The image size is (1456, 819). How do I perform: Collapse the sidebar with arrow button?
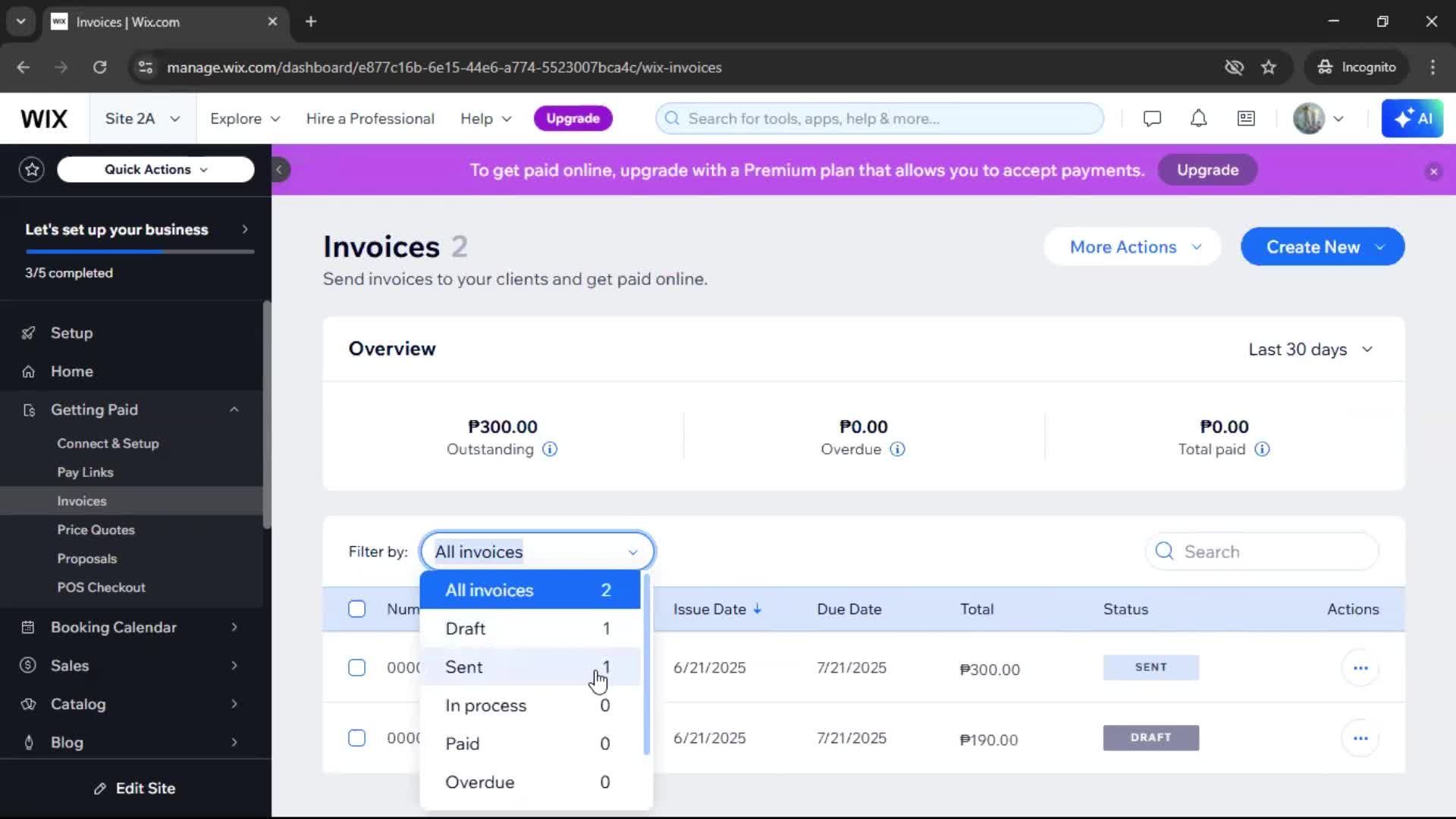(x=279, y=169)
